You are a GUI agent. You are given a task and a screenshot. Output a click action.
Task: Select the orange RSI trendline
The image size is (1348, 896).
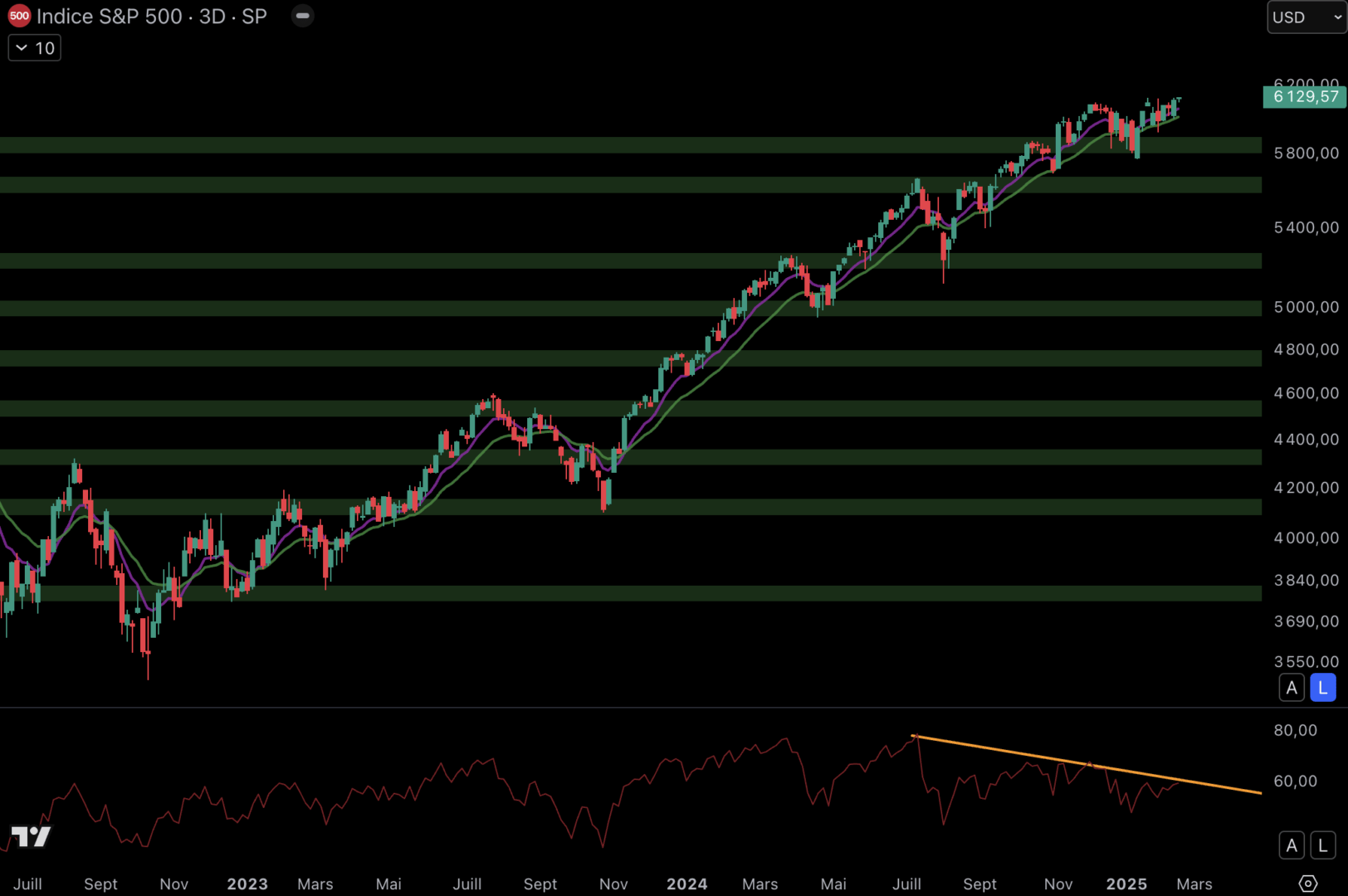(x=1087, y=765)
